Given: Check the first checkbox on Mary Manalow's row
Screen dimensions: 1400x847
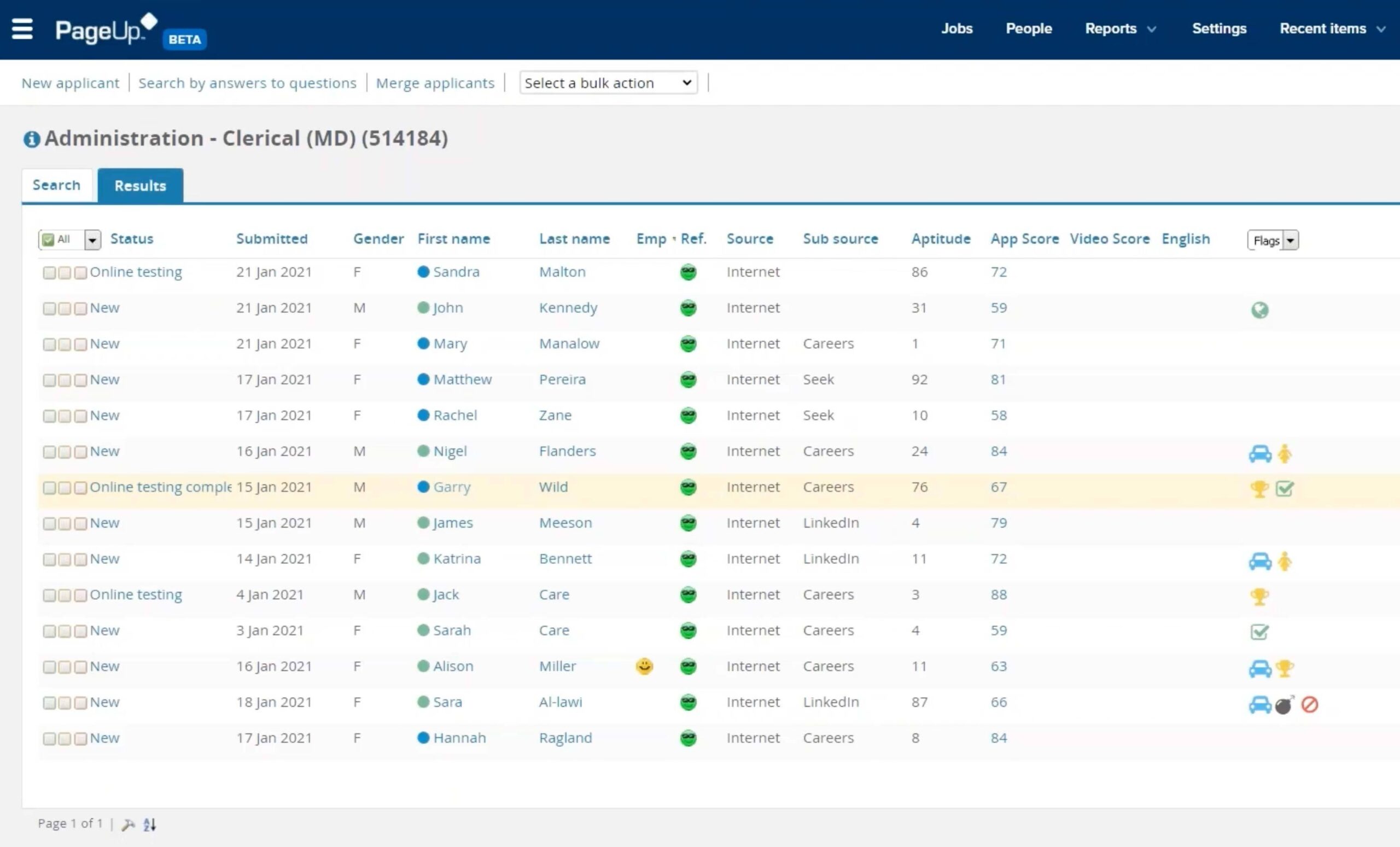Looking at the screenshot, I should 49,344.
